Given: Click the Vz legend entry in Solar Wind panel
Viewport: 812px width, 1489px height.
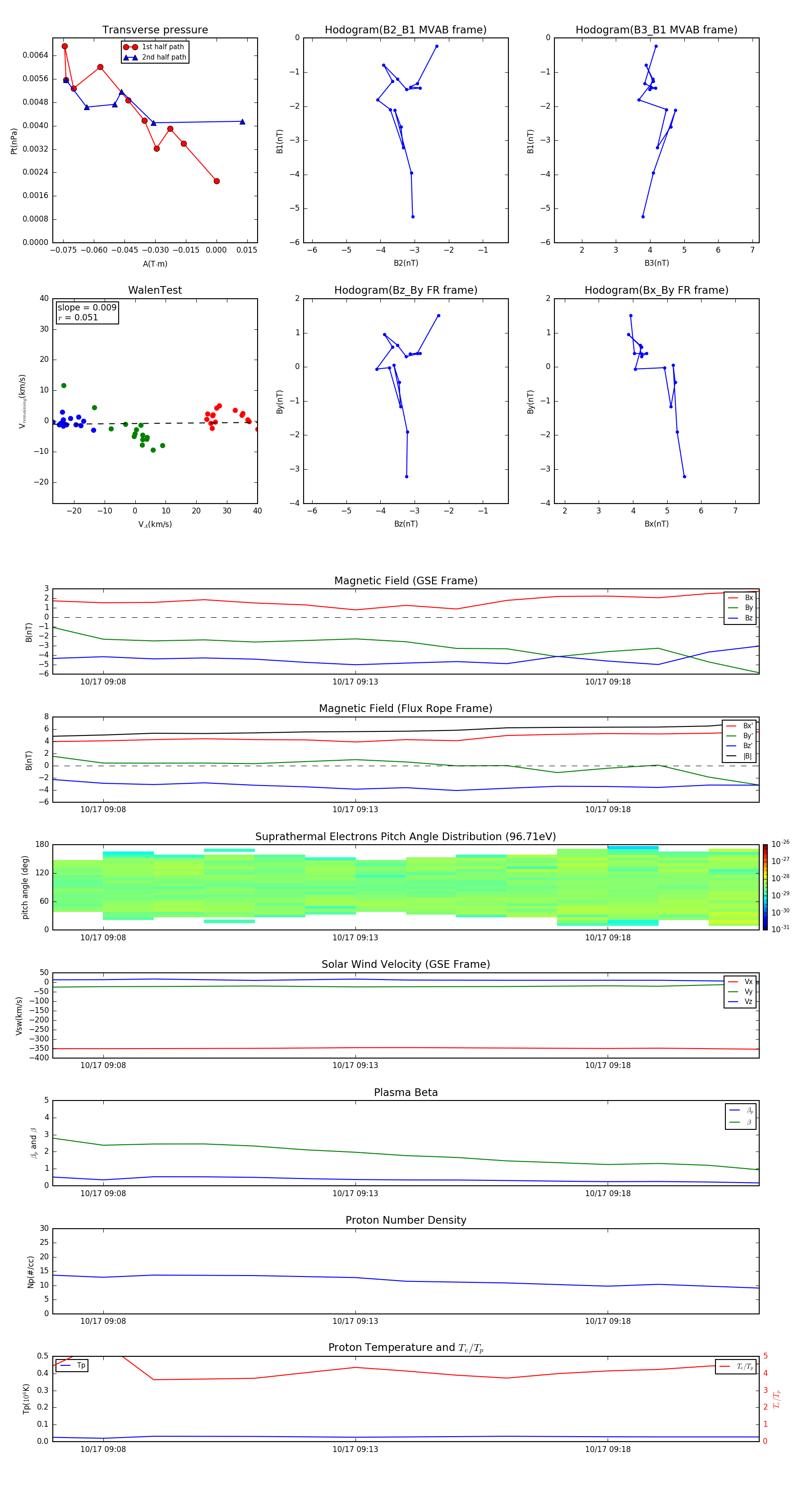Looking at the screenshot, I should (741, 1002).
